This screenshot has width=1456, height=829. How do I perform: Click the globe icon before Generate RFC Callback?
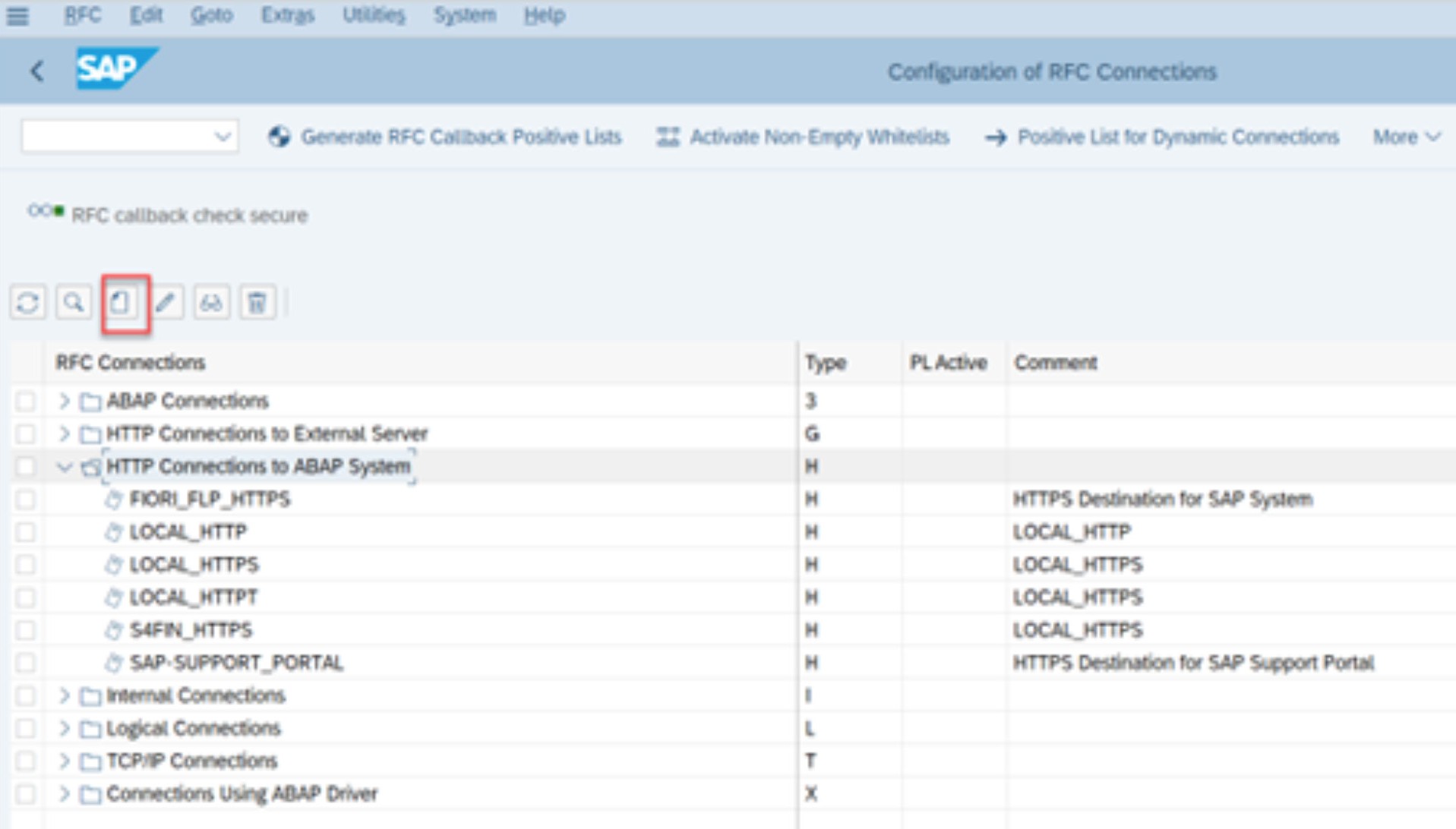[280, 137]
